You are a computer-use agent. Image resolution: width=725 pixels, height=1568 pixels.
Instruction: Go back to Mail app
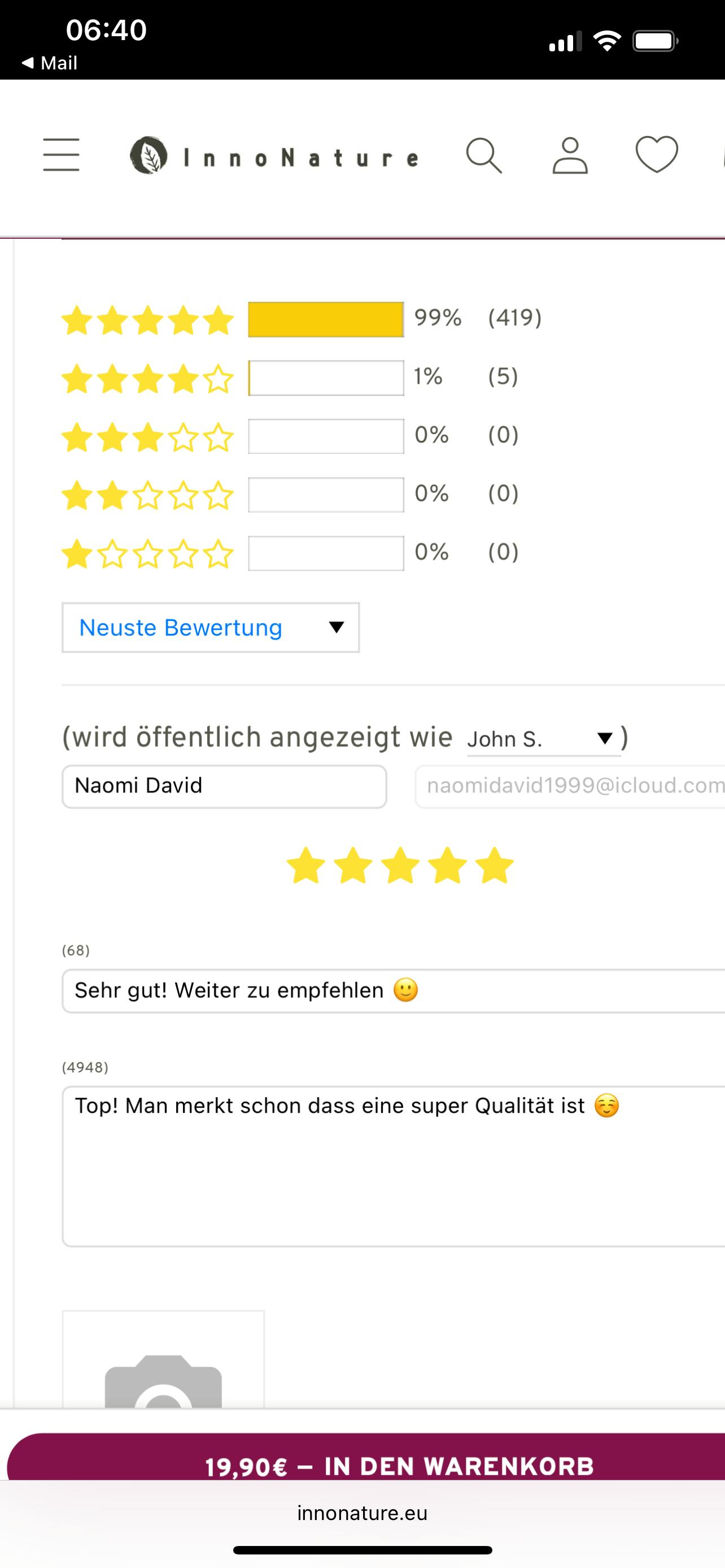click(50, 63)
